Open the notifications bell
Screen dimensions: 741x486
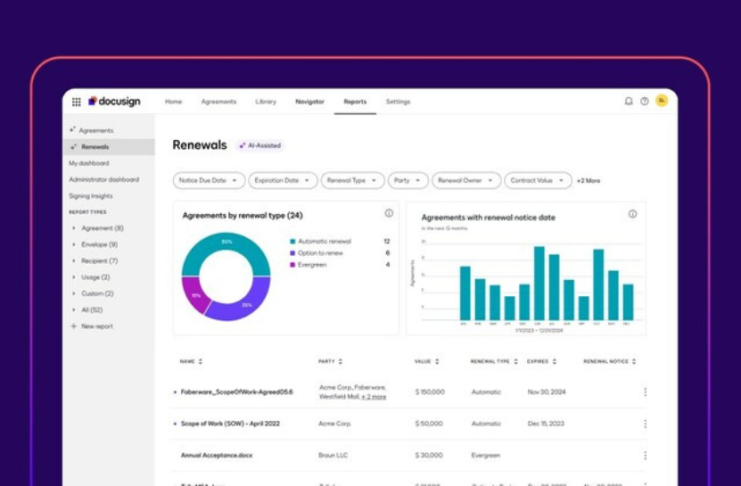click(x=628, y=102)
